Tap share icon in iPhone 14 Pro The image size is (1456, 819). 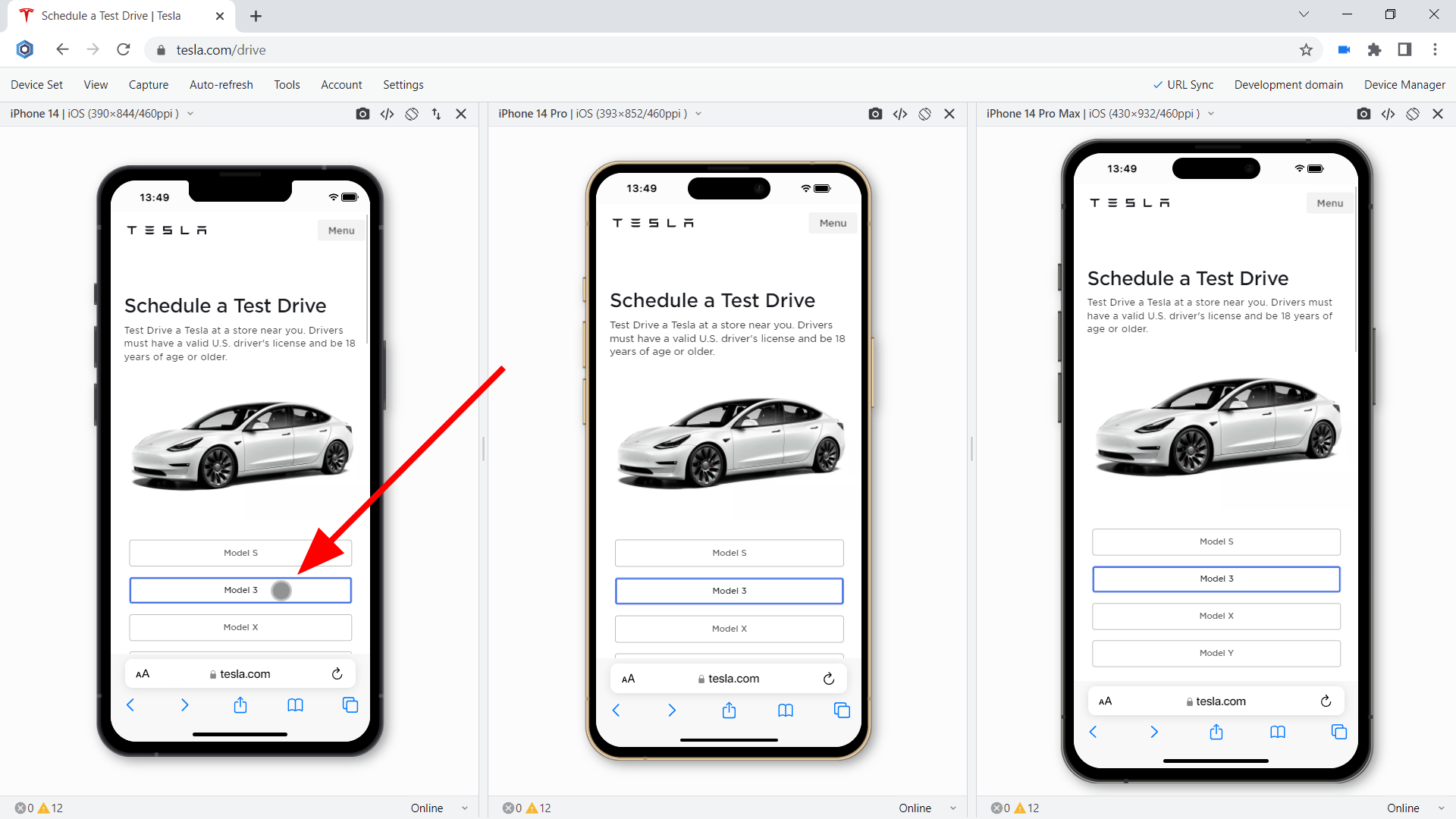[729, 711]
